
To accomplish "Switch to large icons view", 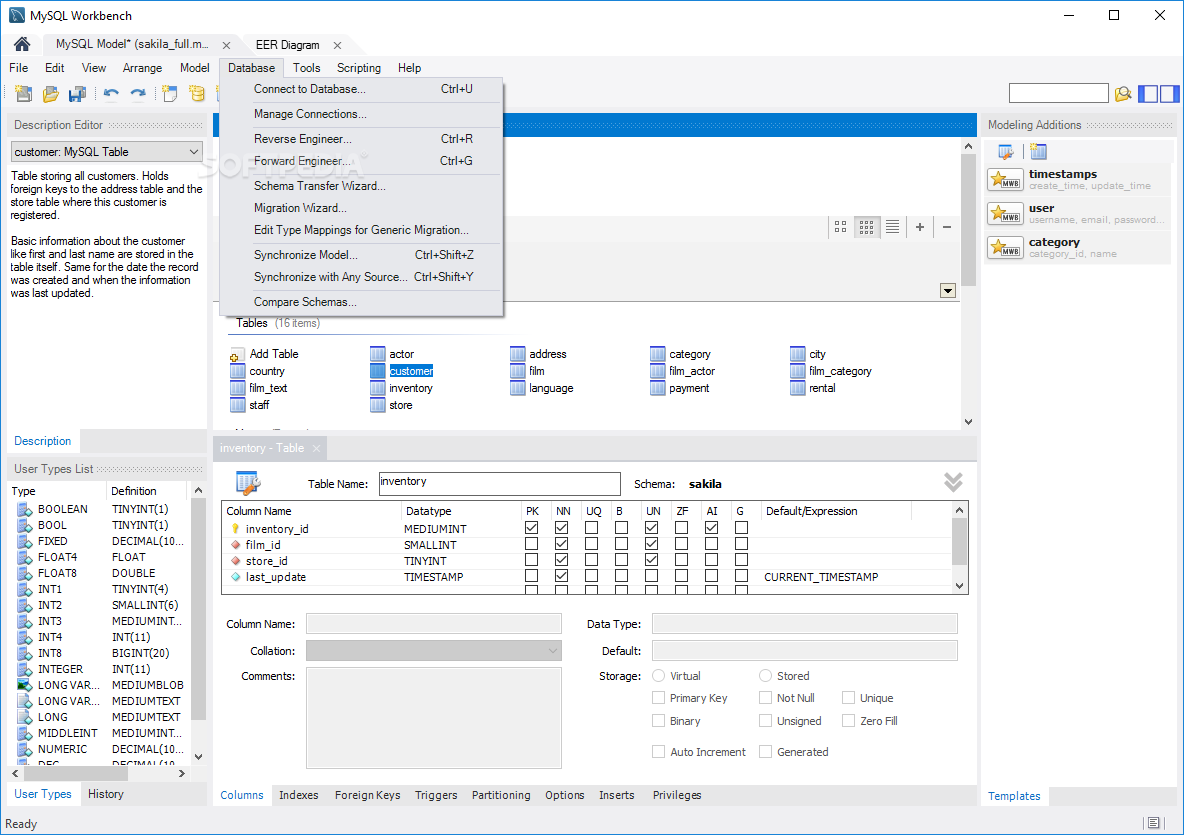I will 840,226.
